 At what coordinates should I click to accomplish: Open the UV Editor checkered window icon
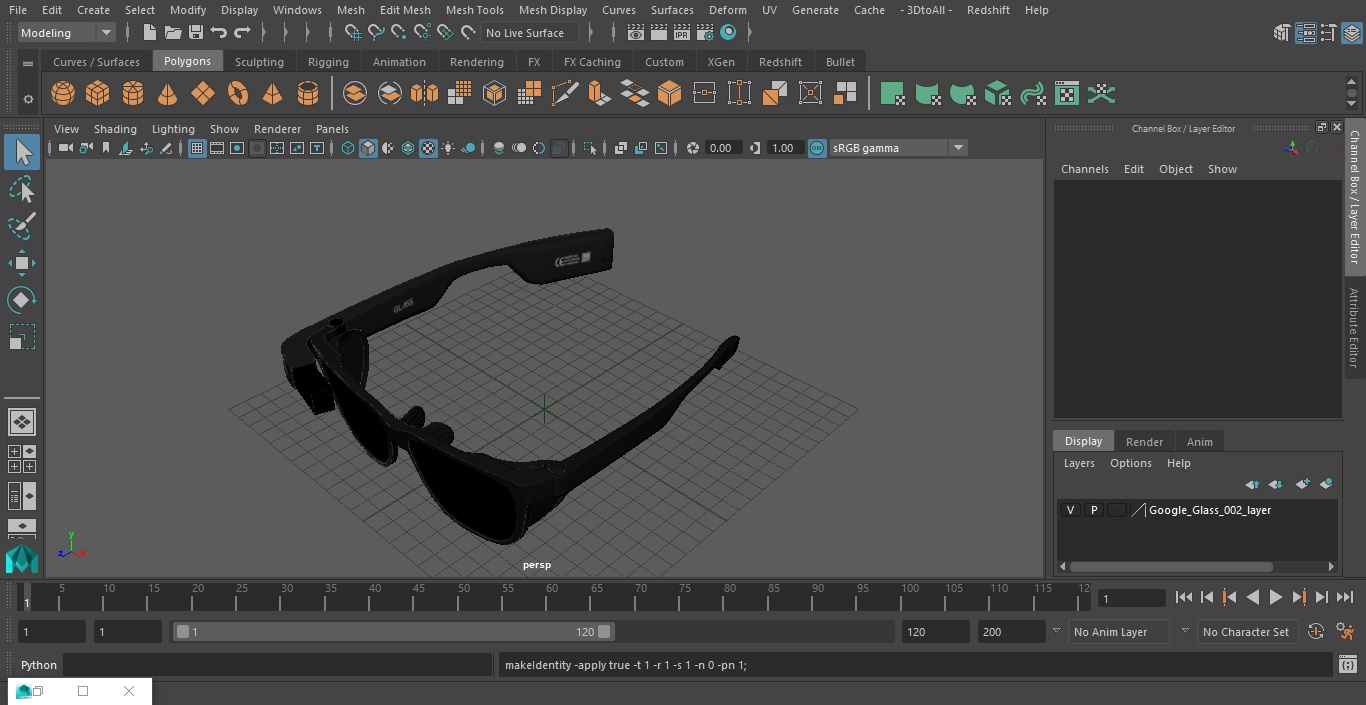click(x=1067, y=94)
